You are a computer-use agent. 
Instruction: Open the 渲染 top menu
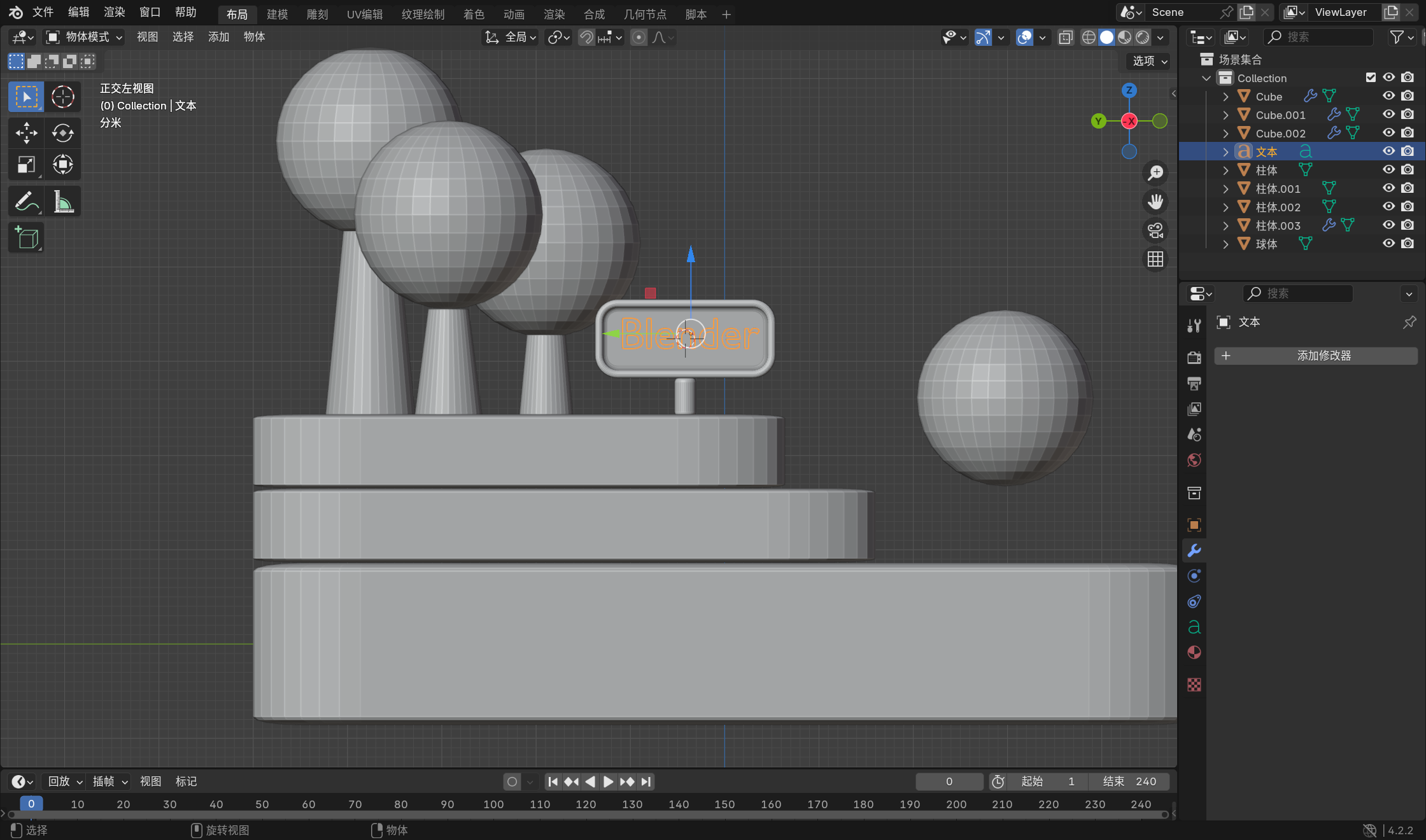pos(114,12)
